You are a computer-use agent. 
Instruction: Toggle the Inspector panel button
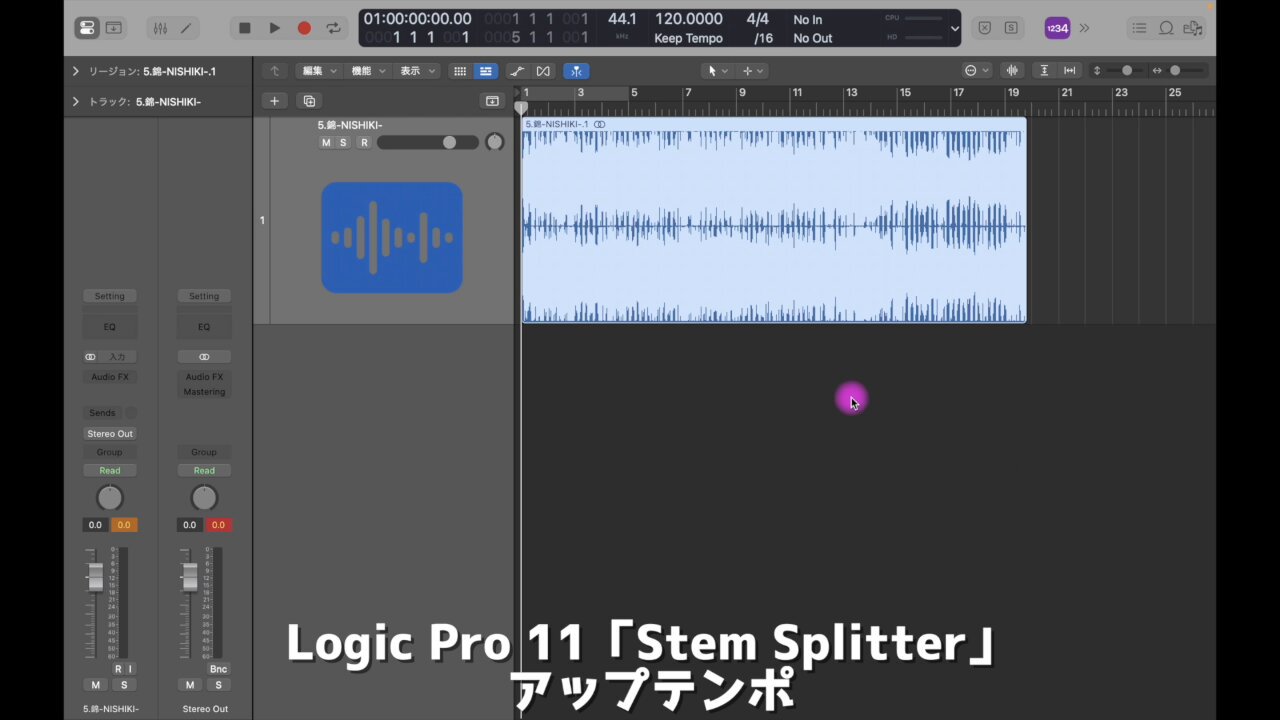point(87,28)
